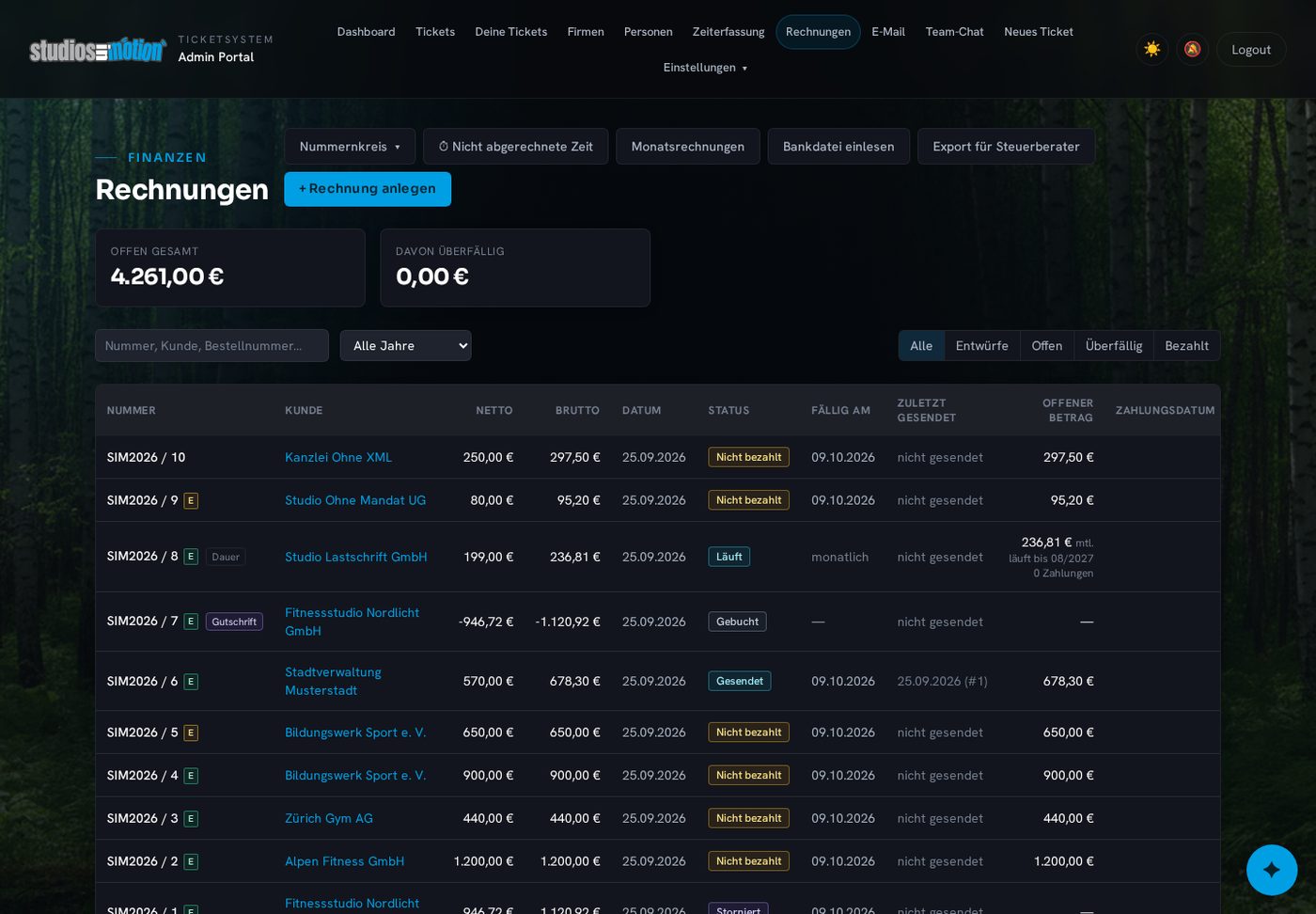
Task: Navigate to Zeiterfassung
Action: pos(728,32)
